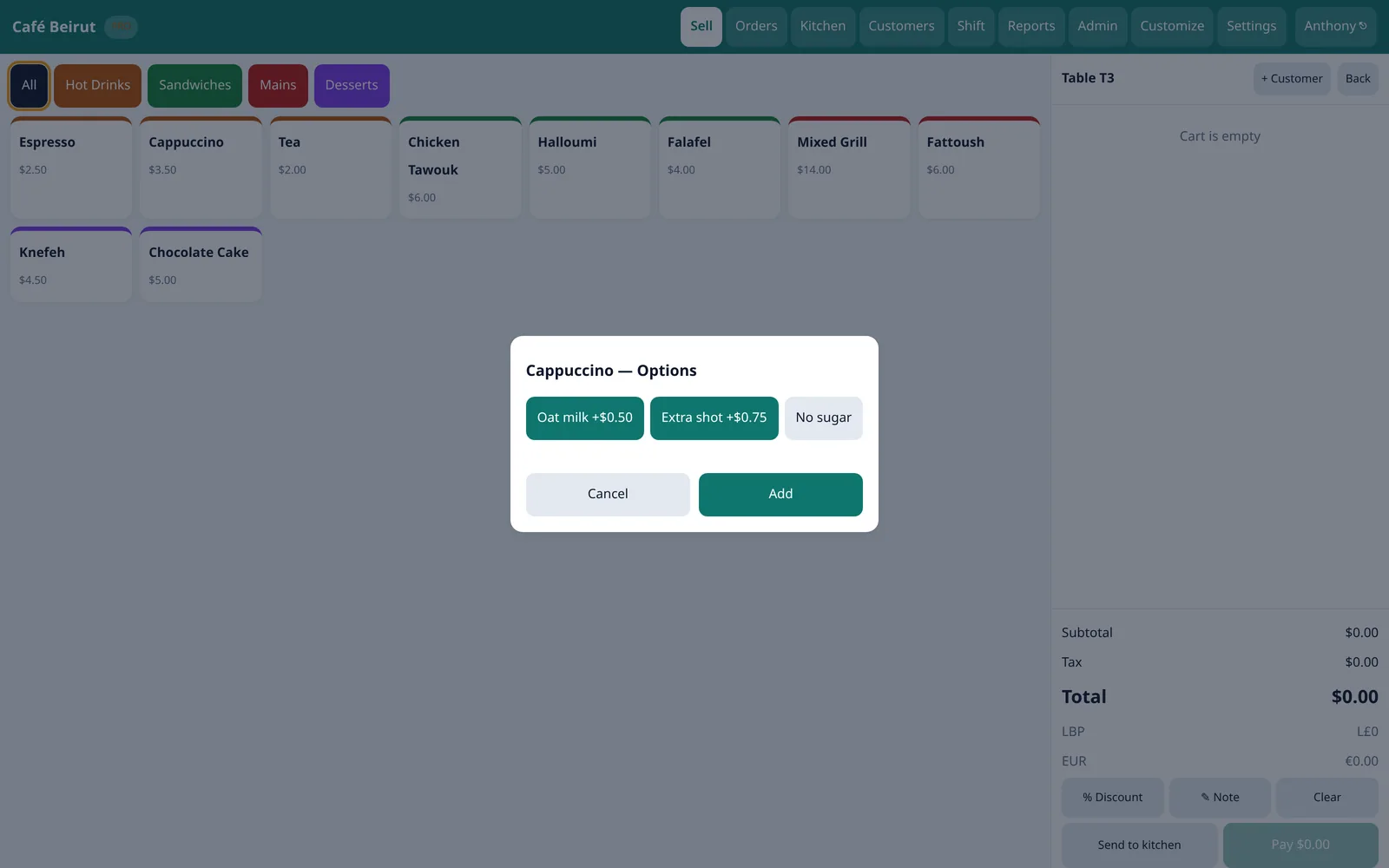
Task: Pick the Knefeh dessert card
Action: click(x=71, y=265)
